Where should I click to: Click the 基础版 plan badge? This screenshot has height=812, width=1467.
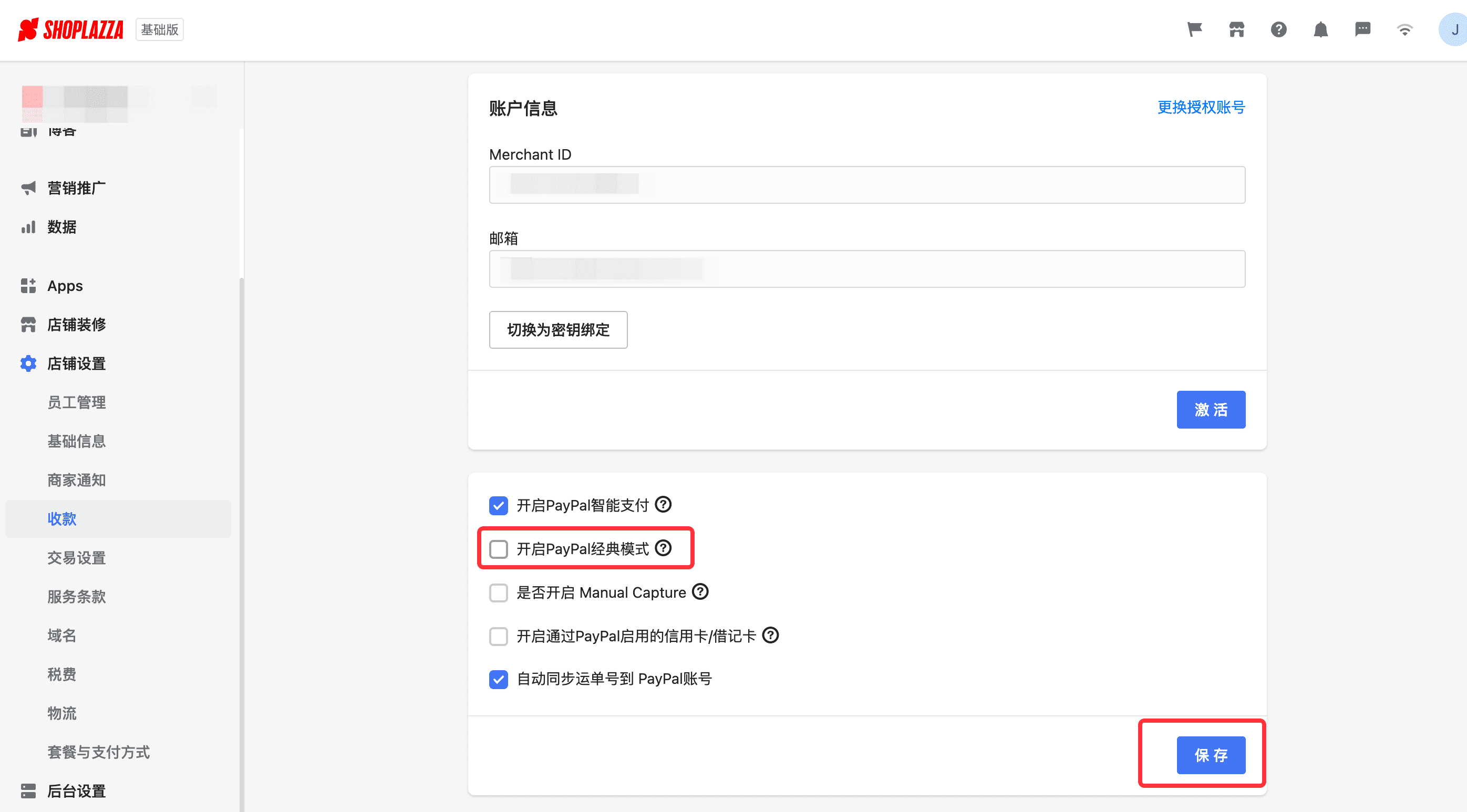(x=159, y=29)
